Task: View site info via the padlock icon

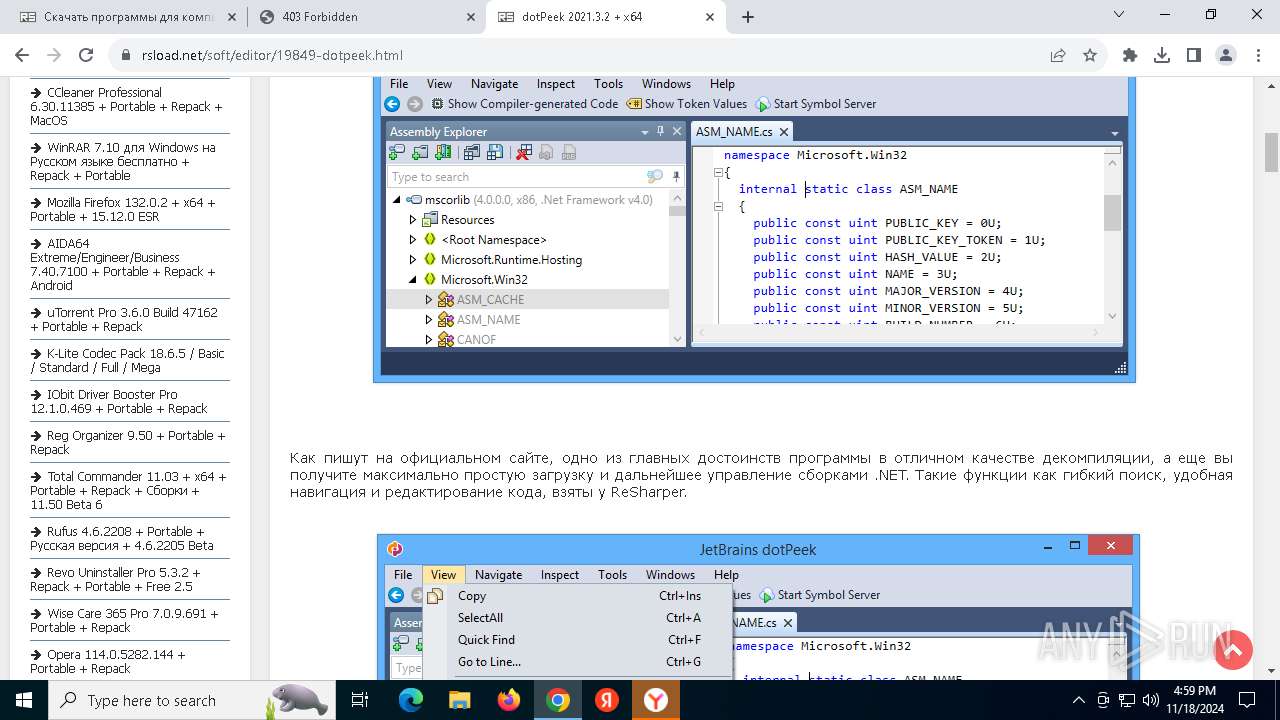Action: point(126,56)
